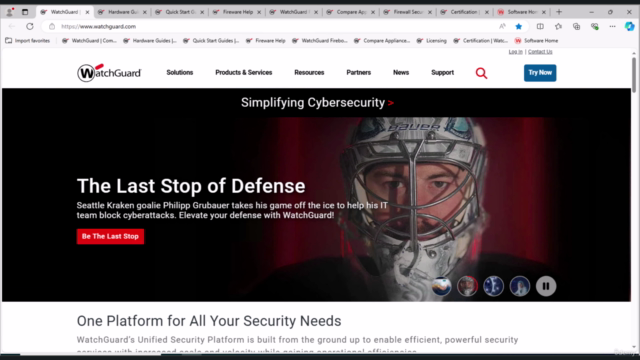Switch to the Compare Appliances tab
The width and height of the screenshot is (640, 360).
350,12
